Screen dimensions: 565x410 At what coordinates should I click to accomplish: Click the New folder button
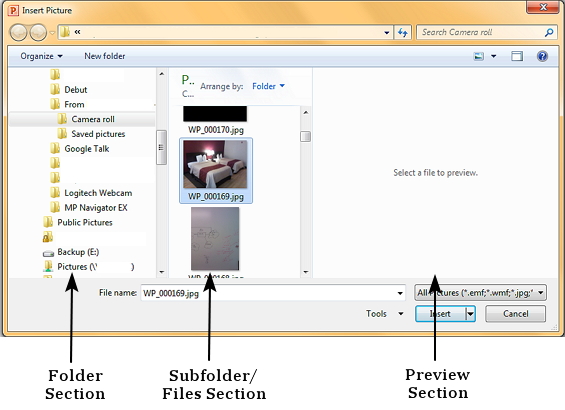click(104, 56)
